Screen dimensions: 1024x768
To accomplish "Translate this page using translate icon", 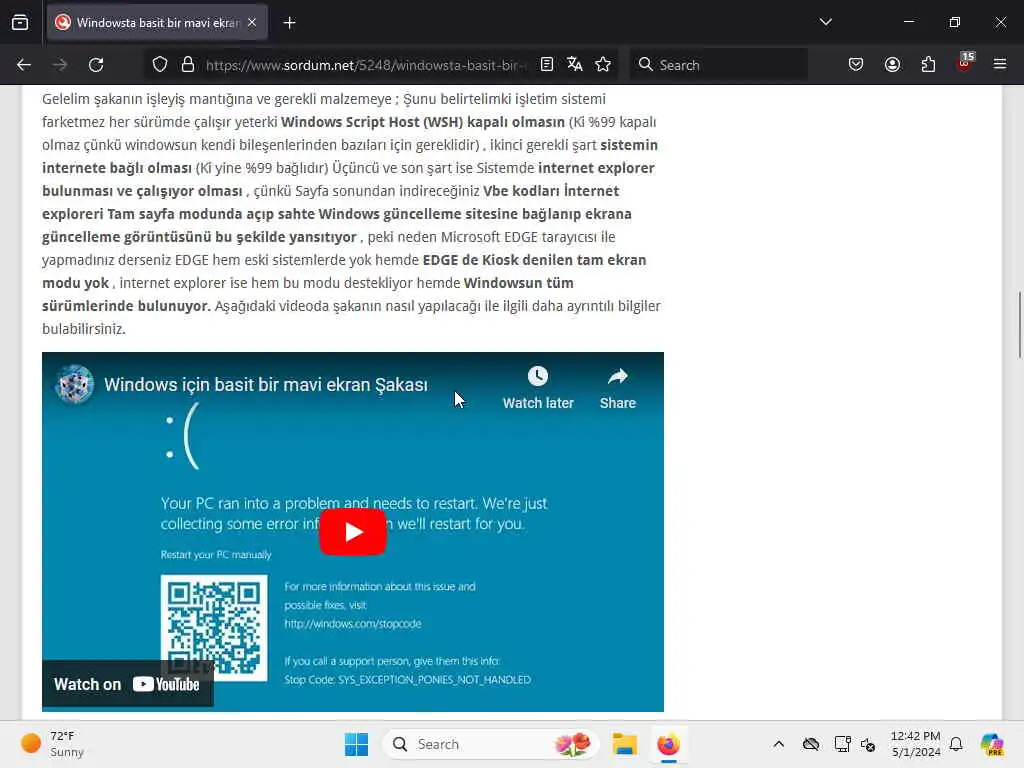I will pyautogui.click(x=575, y=64).
